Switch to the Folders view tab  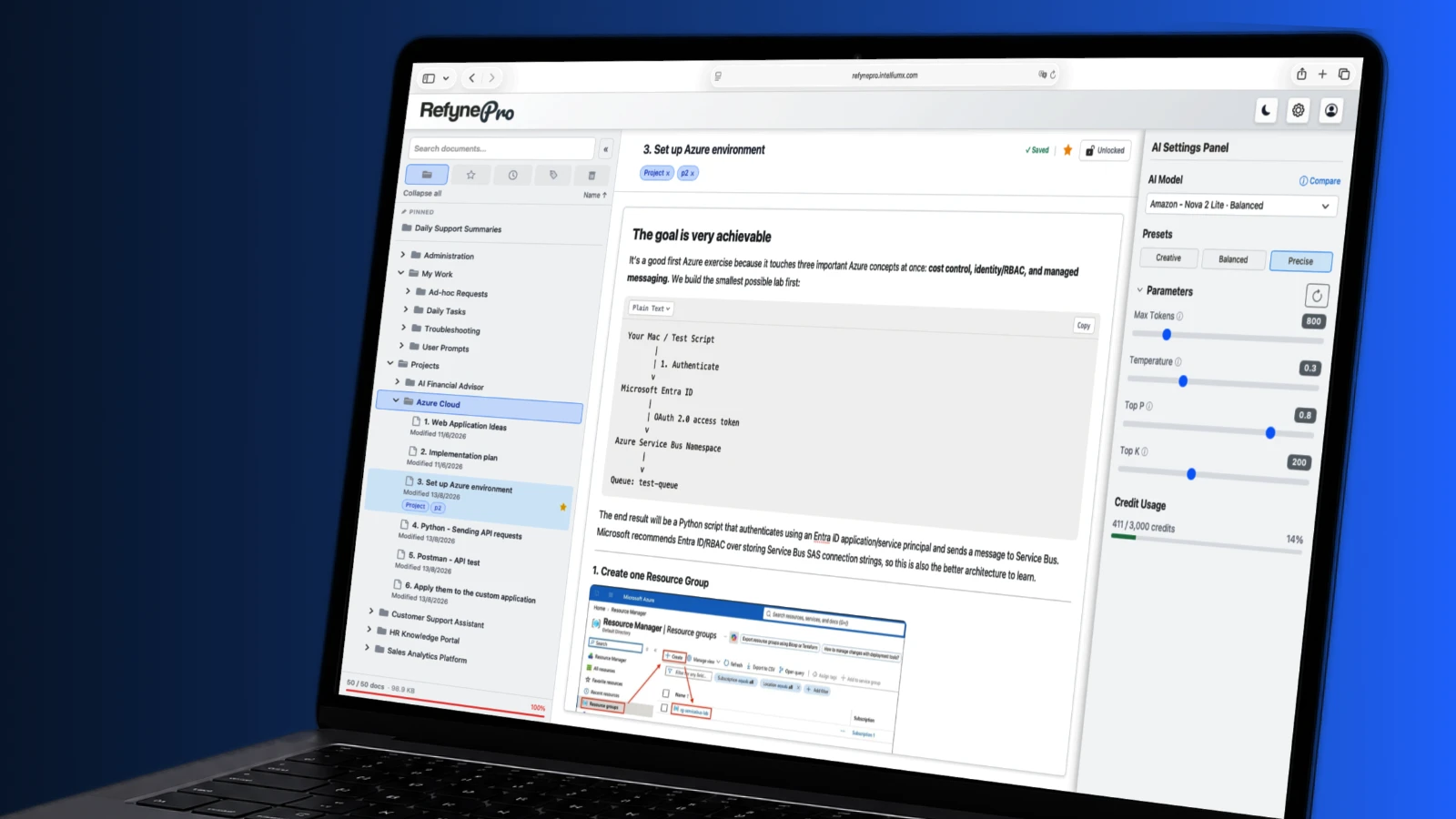point(427,174)
